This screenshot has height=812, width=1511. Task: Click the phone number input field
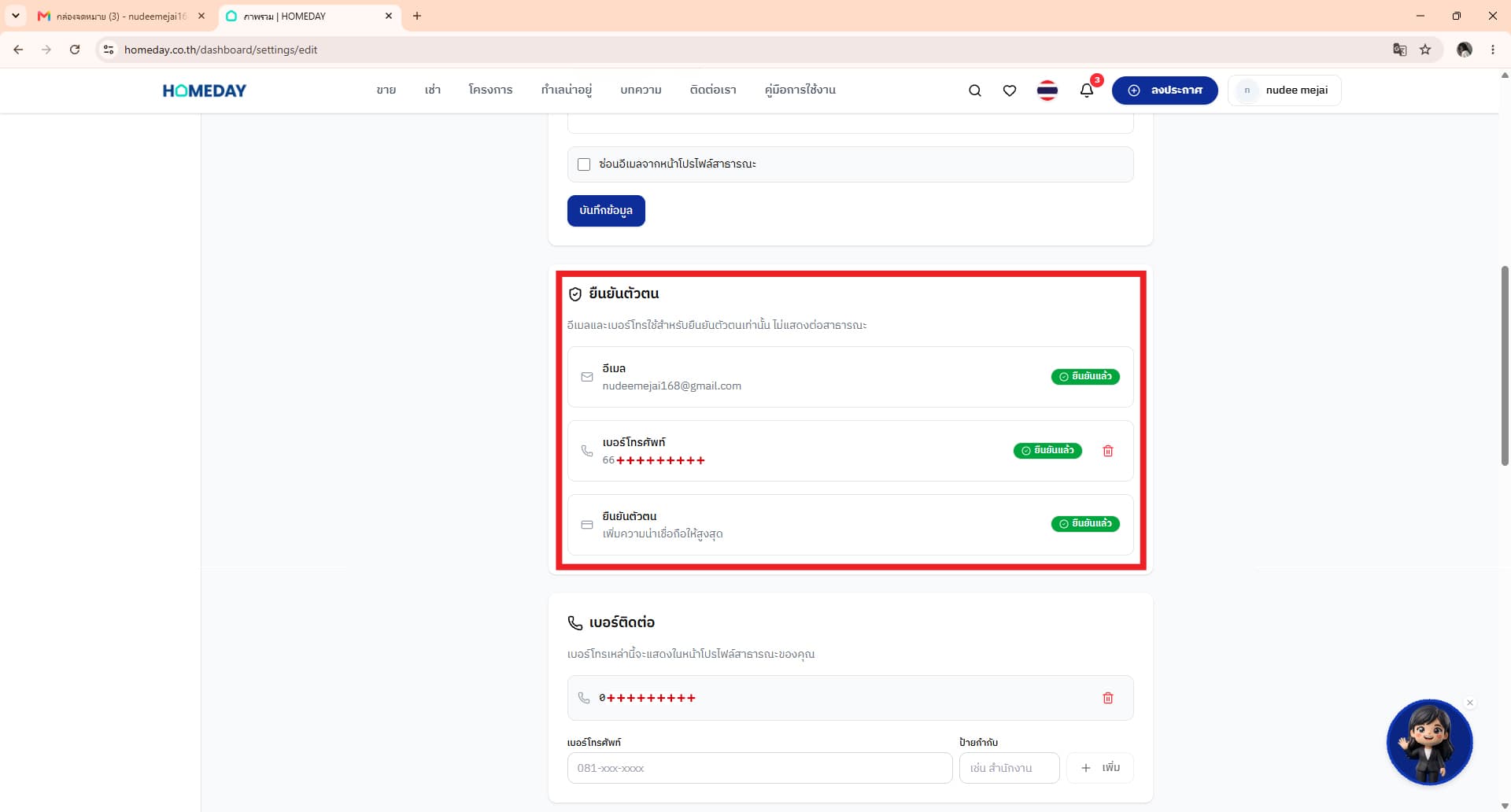(759, 768)
